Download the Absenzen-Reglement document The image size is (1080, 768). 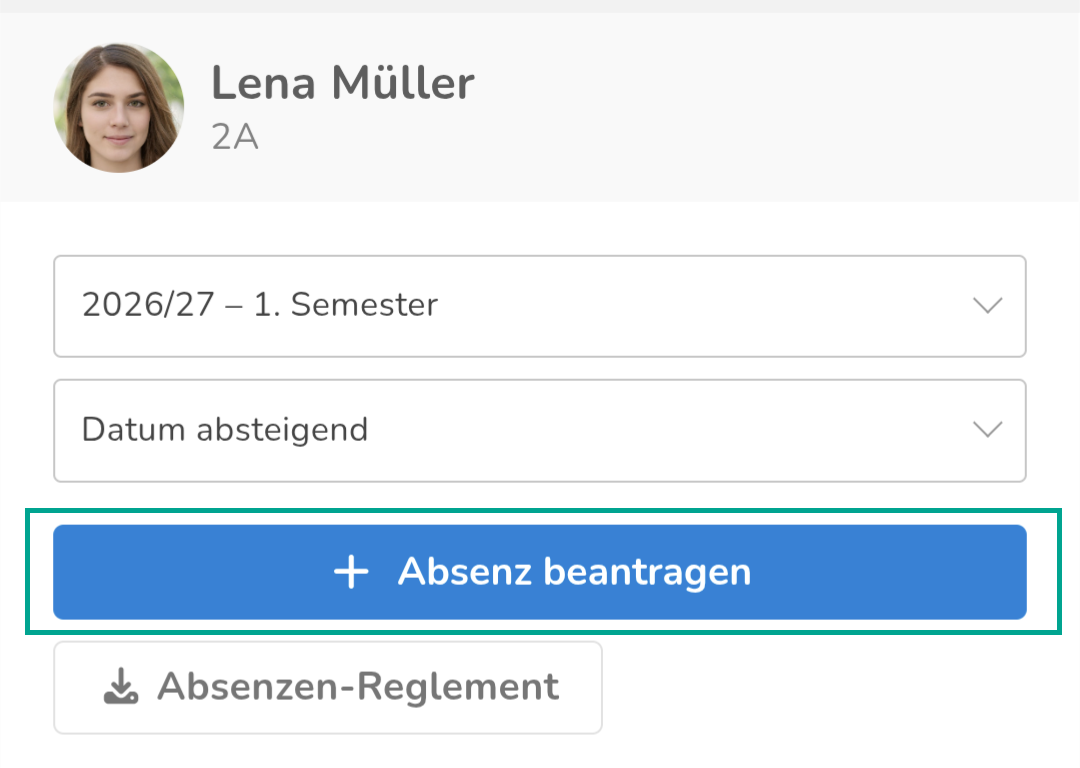point(328,687)
